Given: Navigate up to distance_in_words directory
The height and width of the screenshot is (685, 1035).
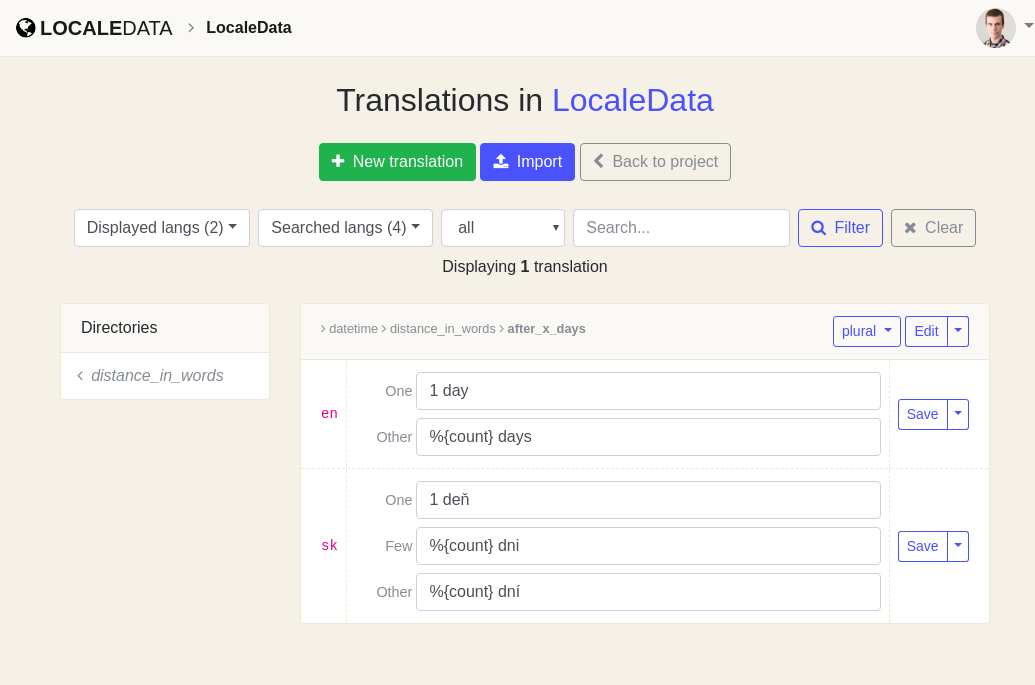Looking at the screenshot, I should click(x=157, y=375).
